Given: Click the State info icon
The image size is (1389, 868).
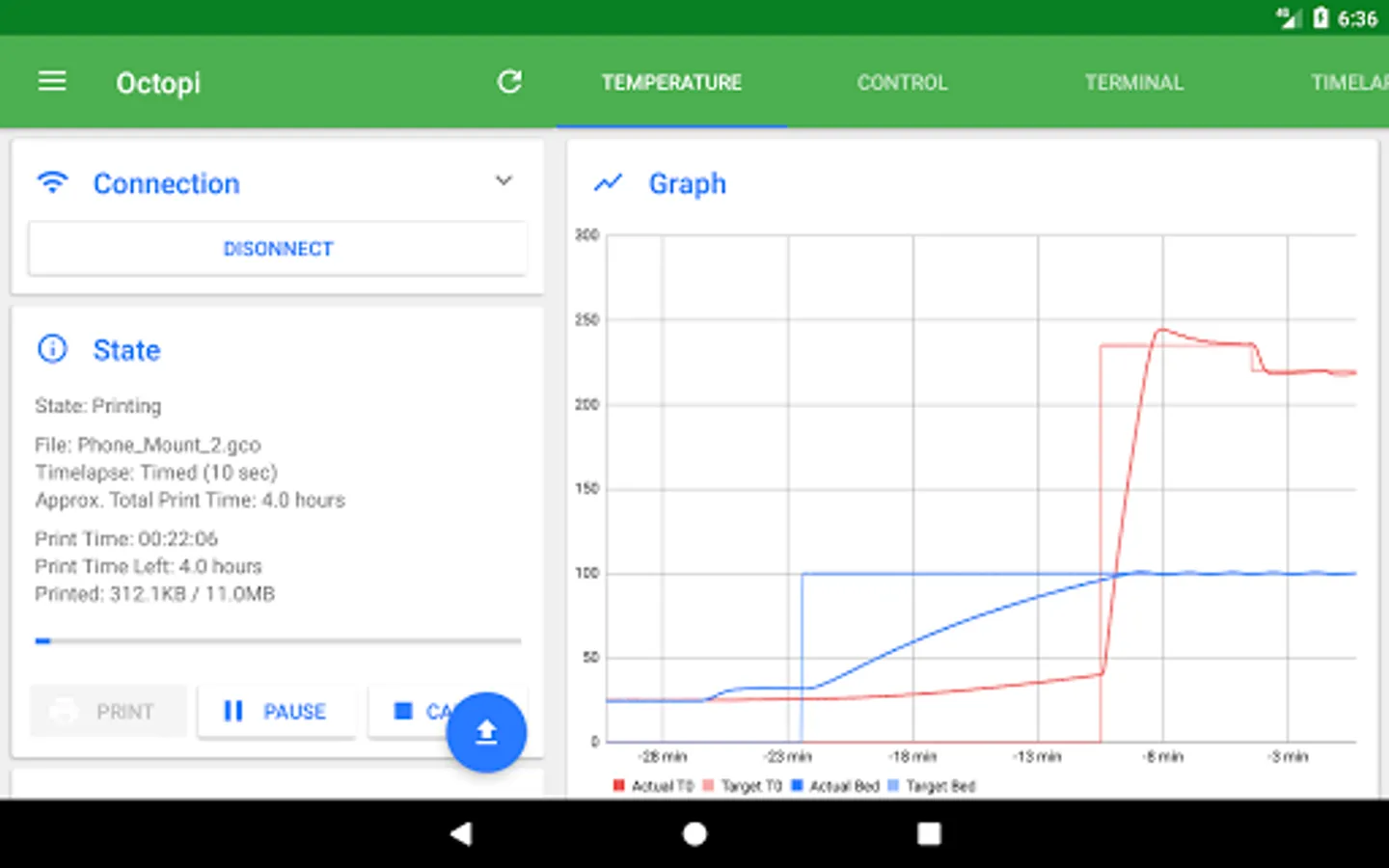Looking at the screenshot, I should click(52, 348).
